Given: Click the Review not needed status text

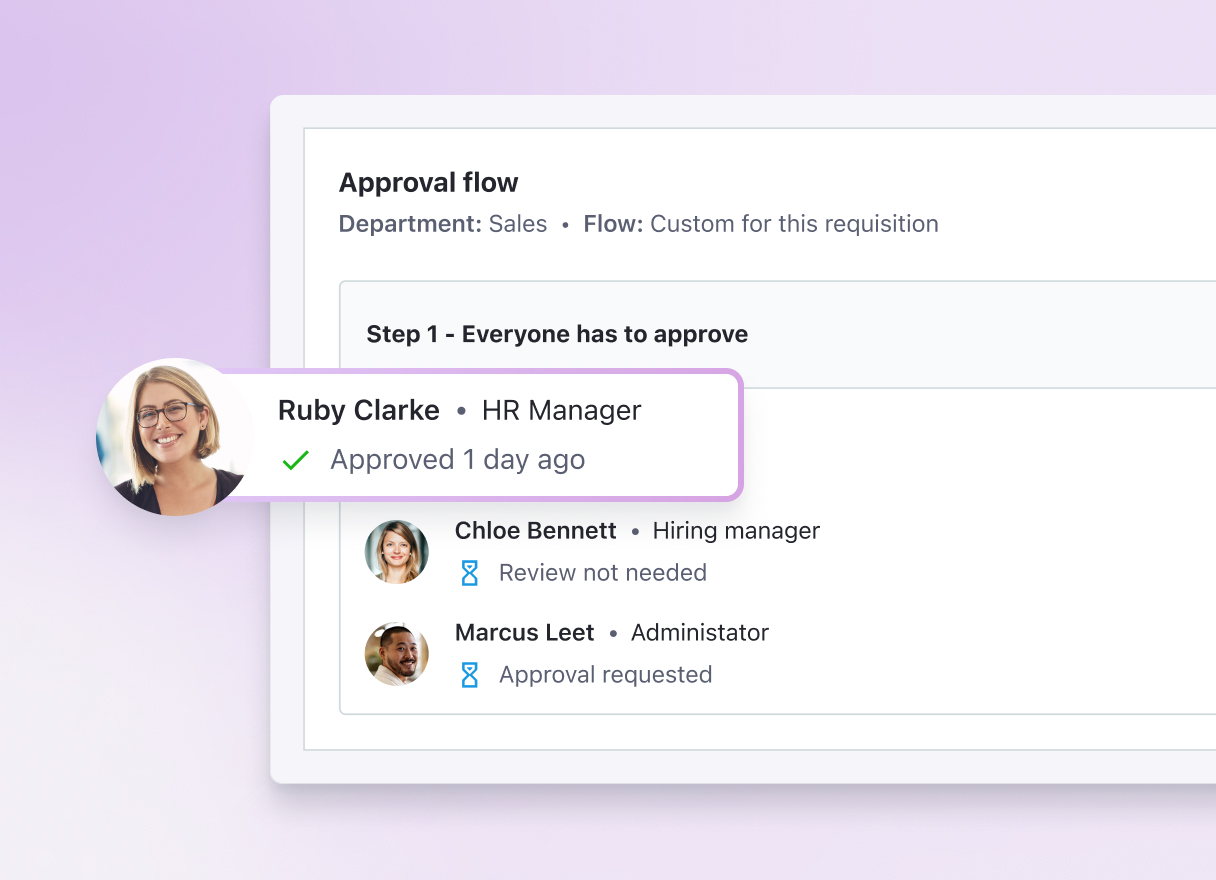Looking at the screenshot, I should (x=602, y=573).
